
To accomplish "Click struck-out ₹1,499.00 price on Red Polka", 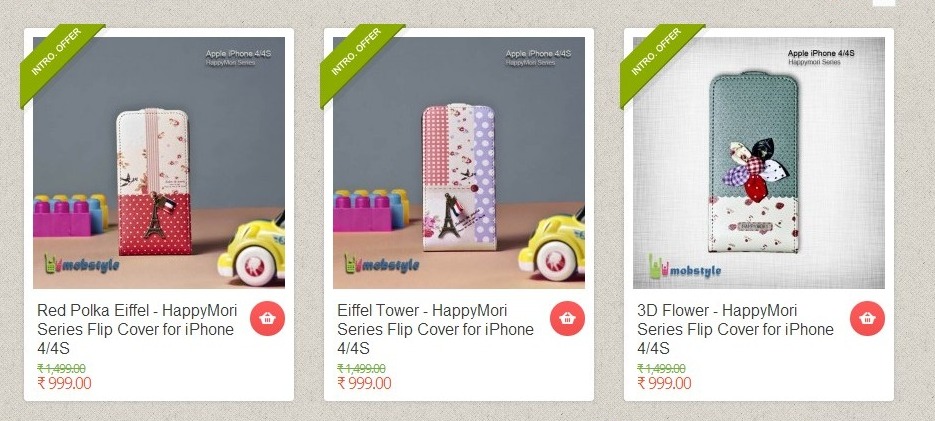I will pos(61,369).
